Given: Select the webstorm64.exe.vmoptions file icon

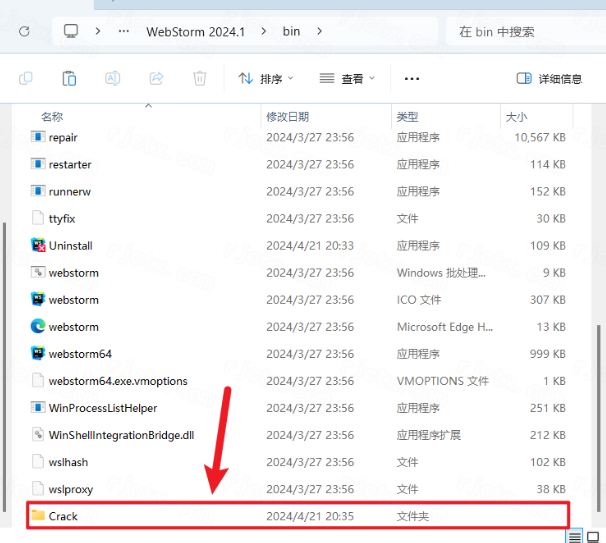Looking at the screenshot, I should coord(38,380).
